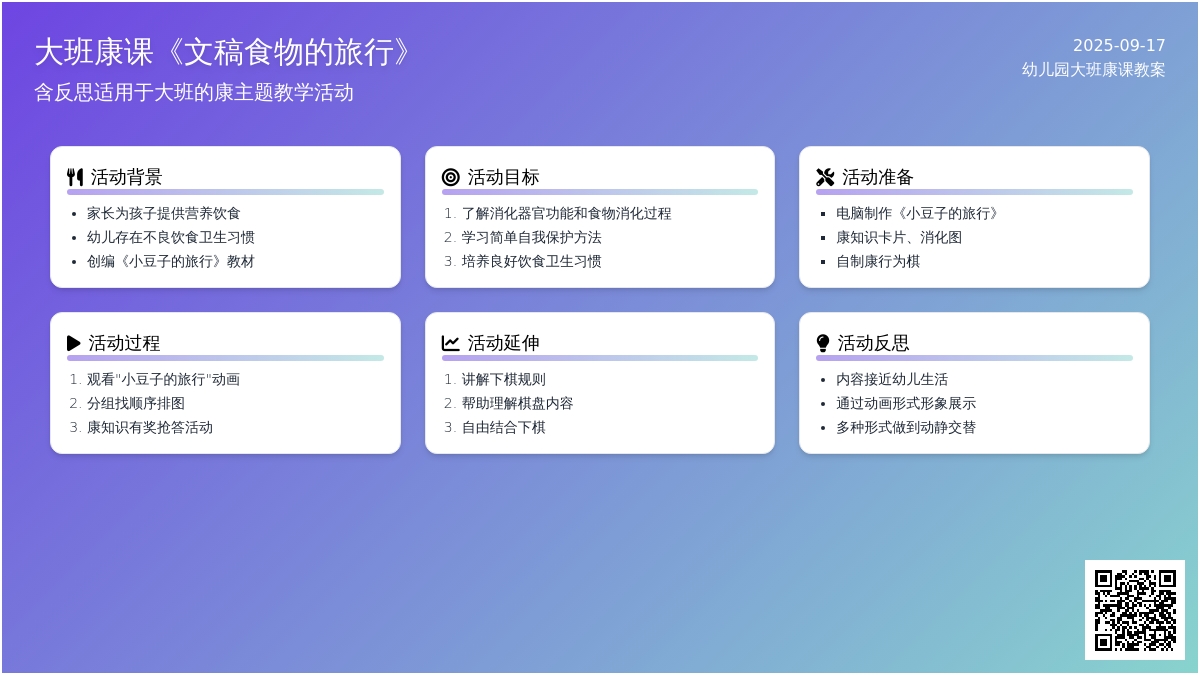Image resolution: width=1200 pixels, height=675 pixels.
Task: Click the tools icon beside 活动准备
Action: coord(825,177)
